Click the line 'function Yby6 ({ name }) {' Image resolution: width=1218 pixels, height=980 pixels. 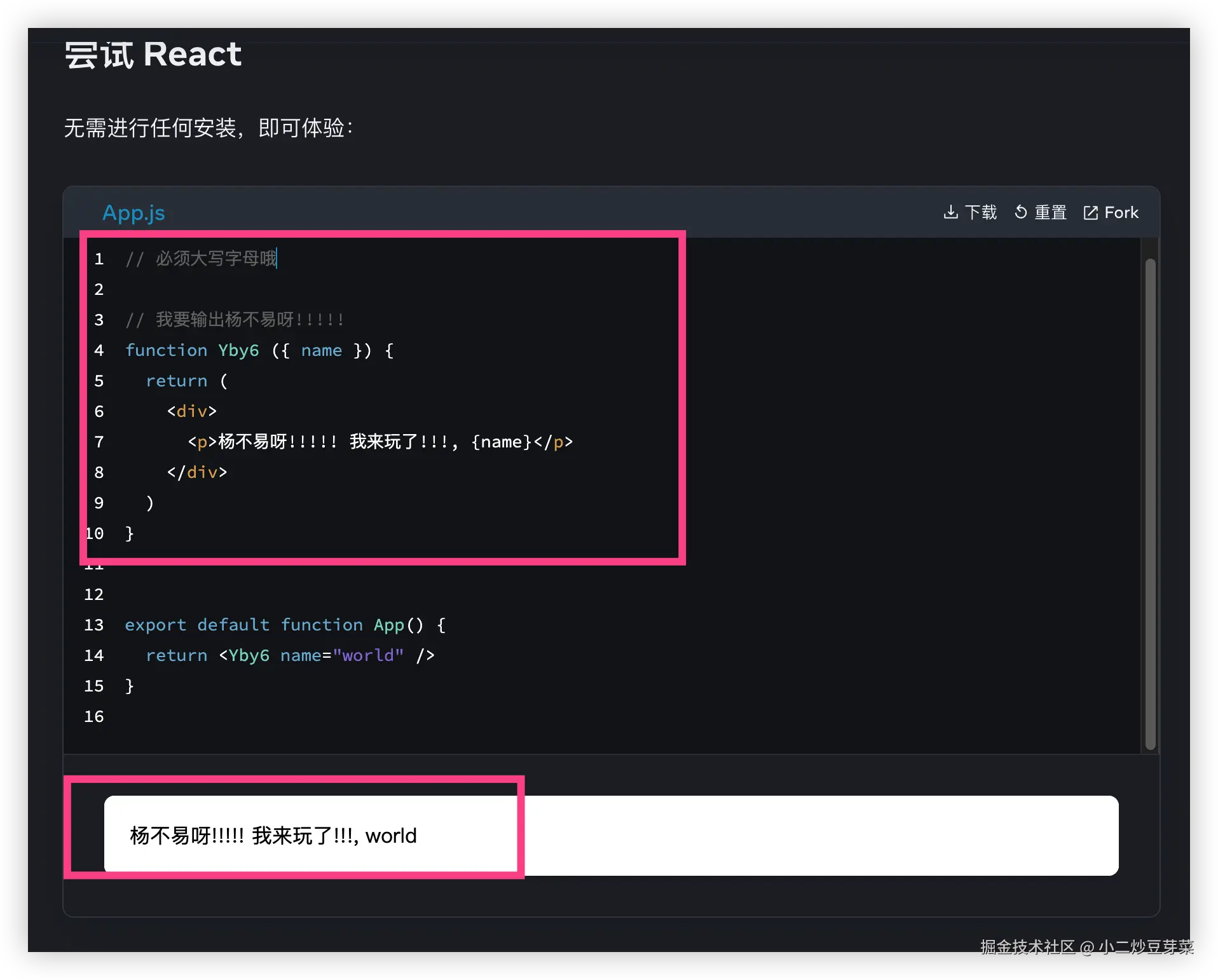[259, 350]
